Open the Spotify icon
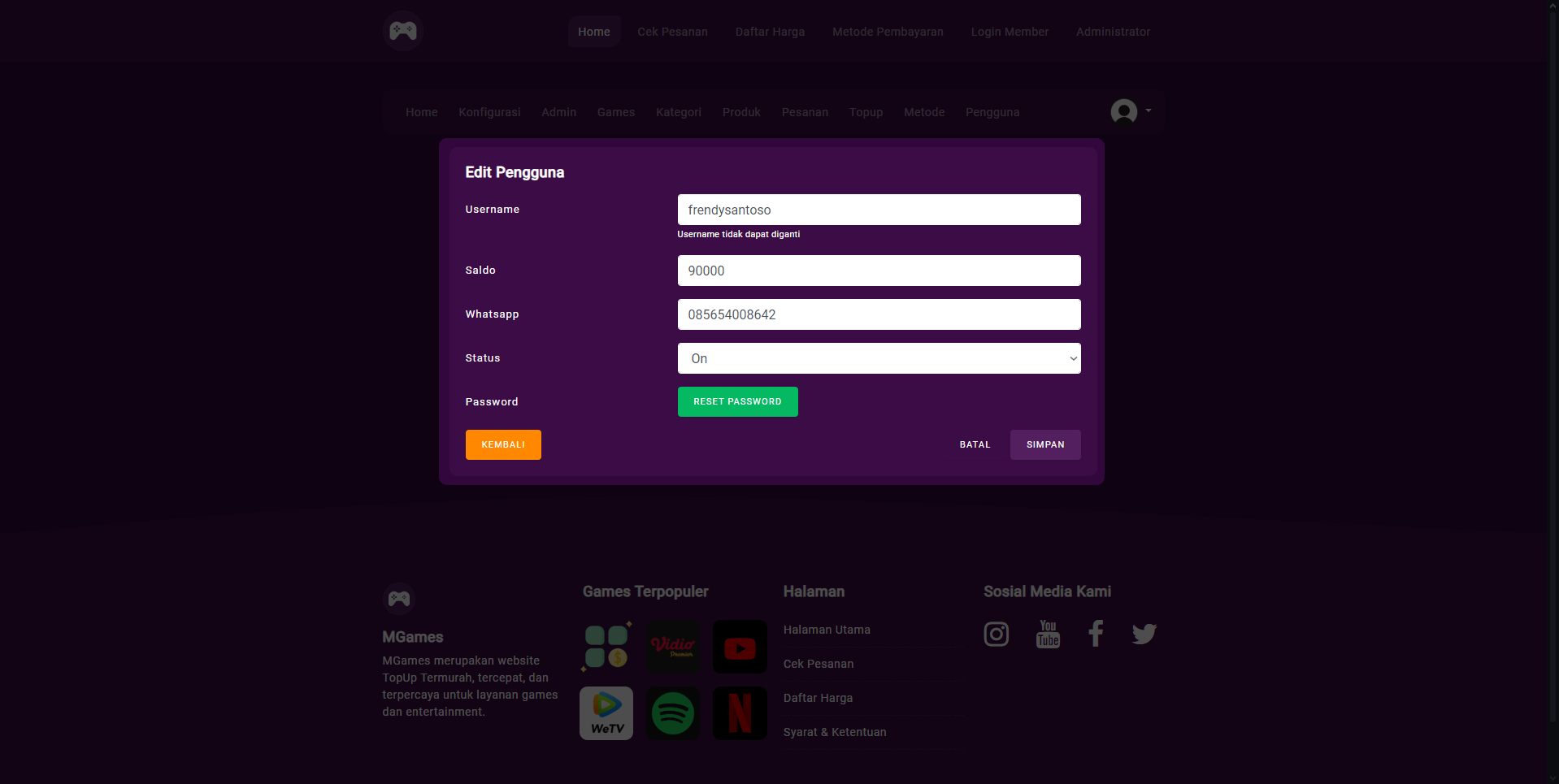Image resolution: width=1559 pixels, height=784 pixels. 673,713
